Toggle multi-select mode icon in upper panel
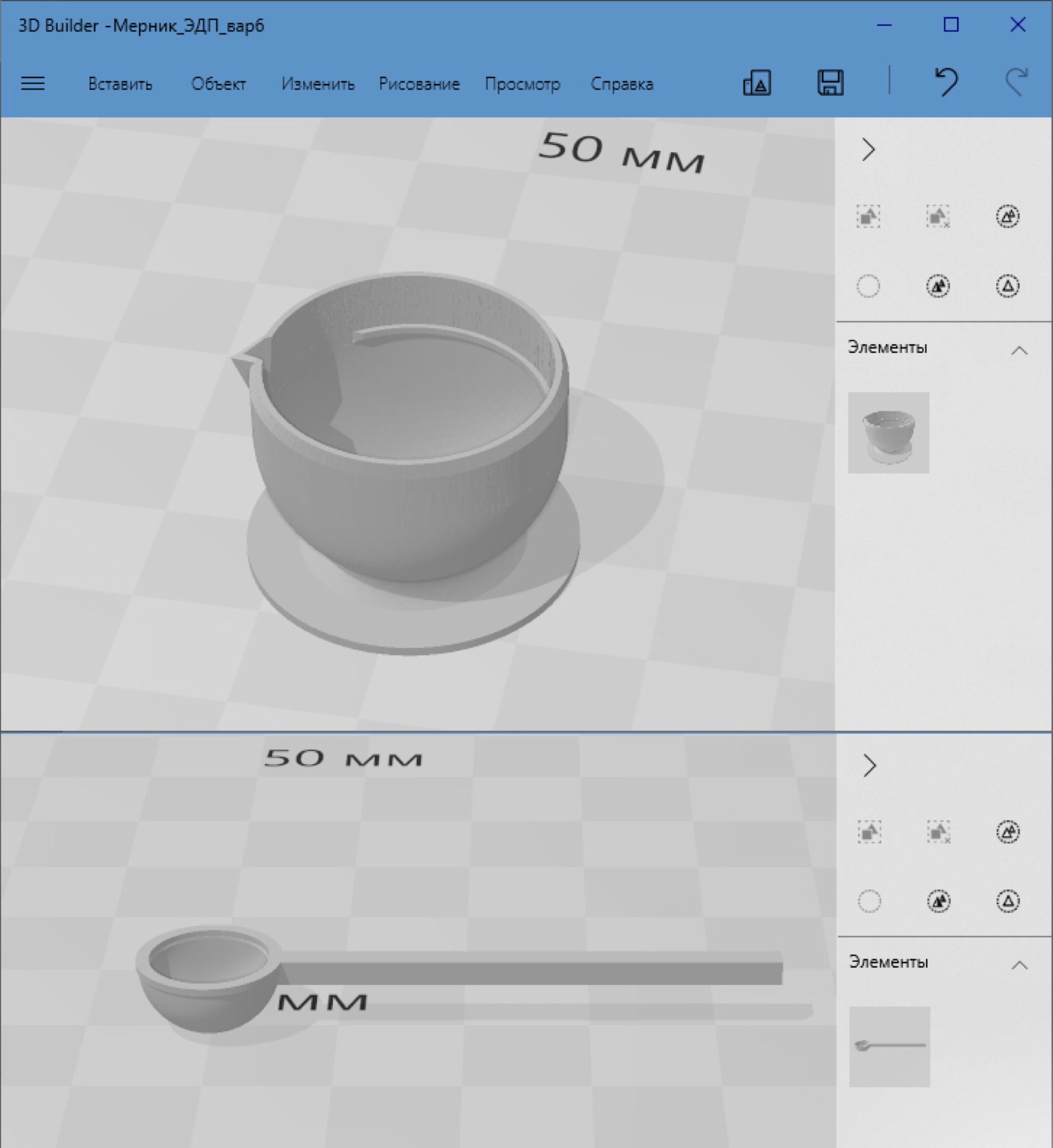Image resolution: width=1053 pixels, height=1148 pixels. coord(938,286)
